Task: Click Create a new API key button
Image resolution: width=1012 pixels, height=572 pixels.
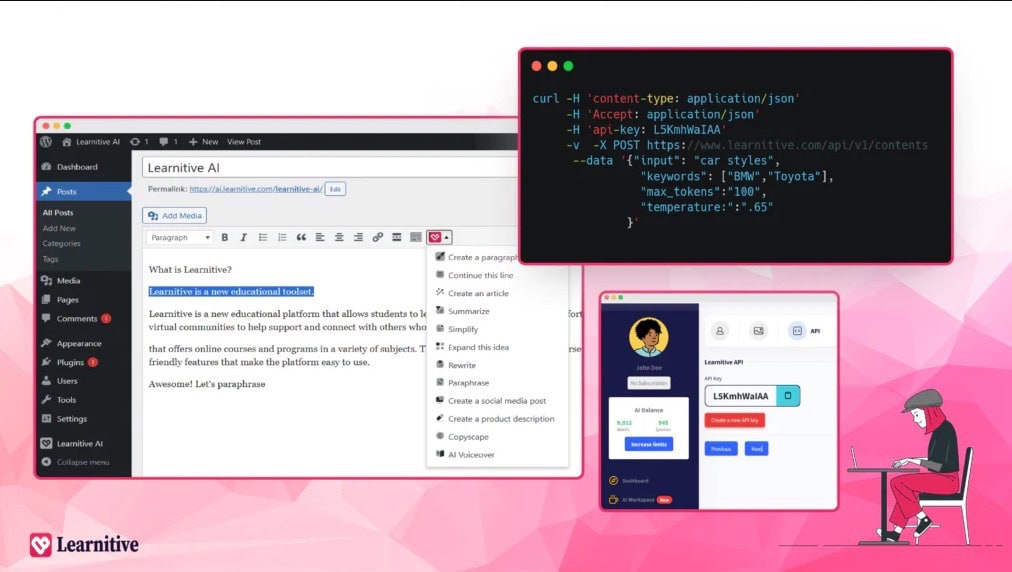Action: point(735,421)
